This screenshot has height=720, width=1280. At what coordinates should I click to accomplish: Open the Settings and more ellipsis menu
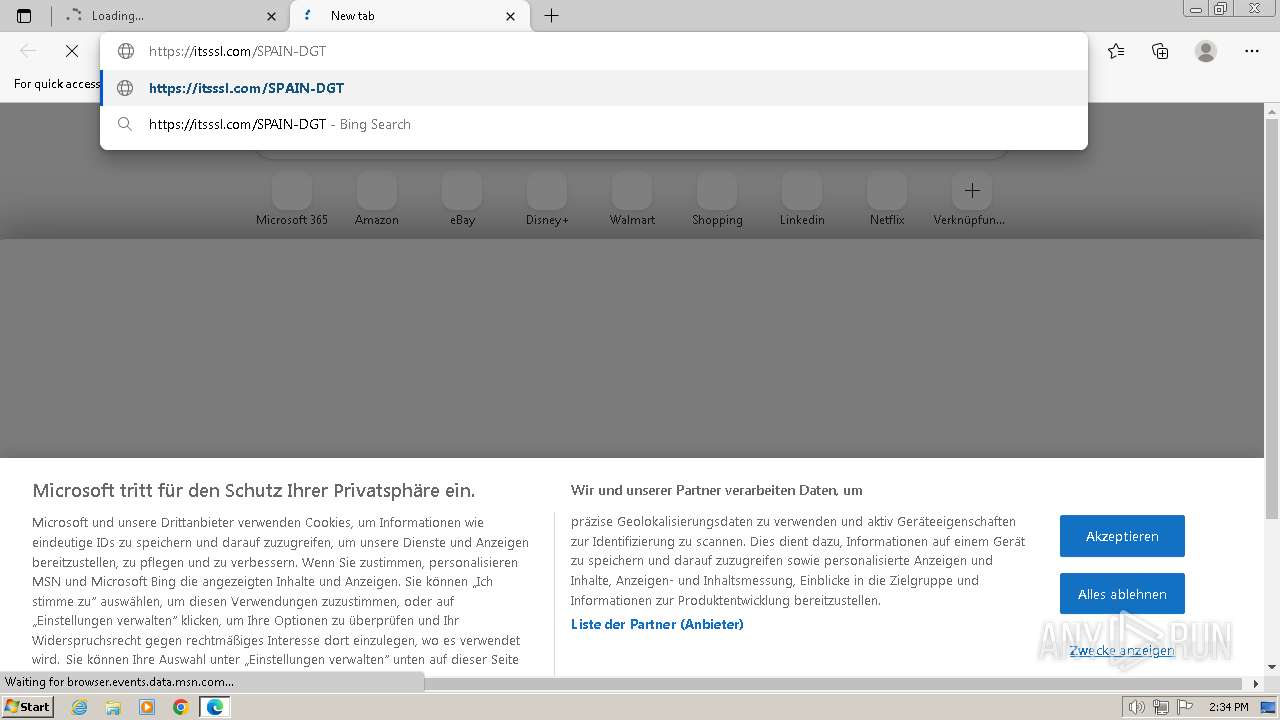tap(1252, 51)
